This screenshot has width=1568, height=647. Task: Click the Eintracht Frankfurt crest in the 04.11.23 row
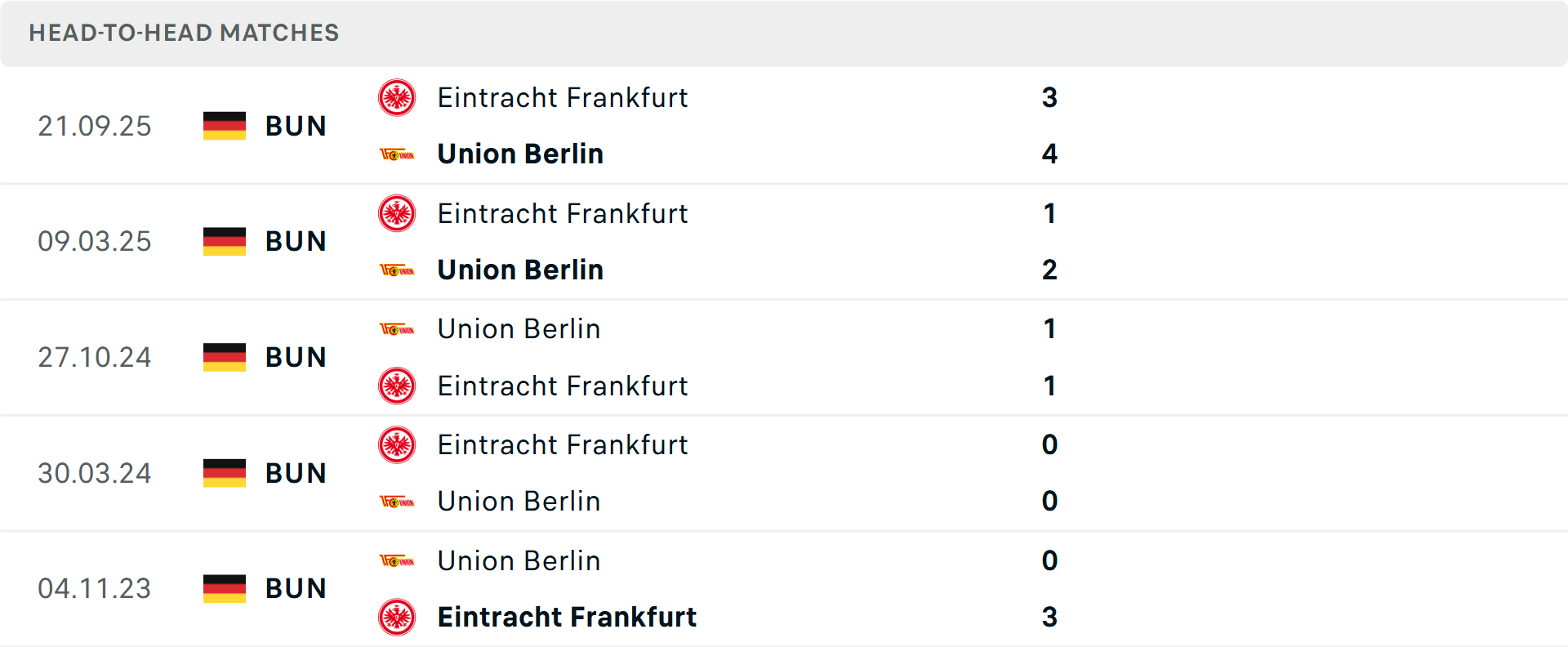coord(397,617)
